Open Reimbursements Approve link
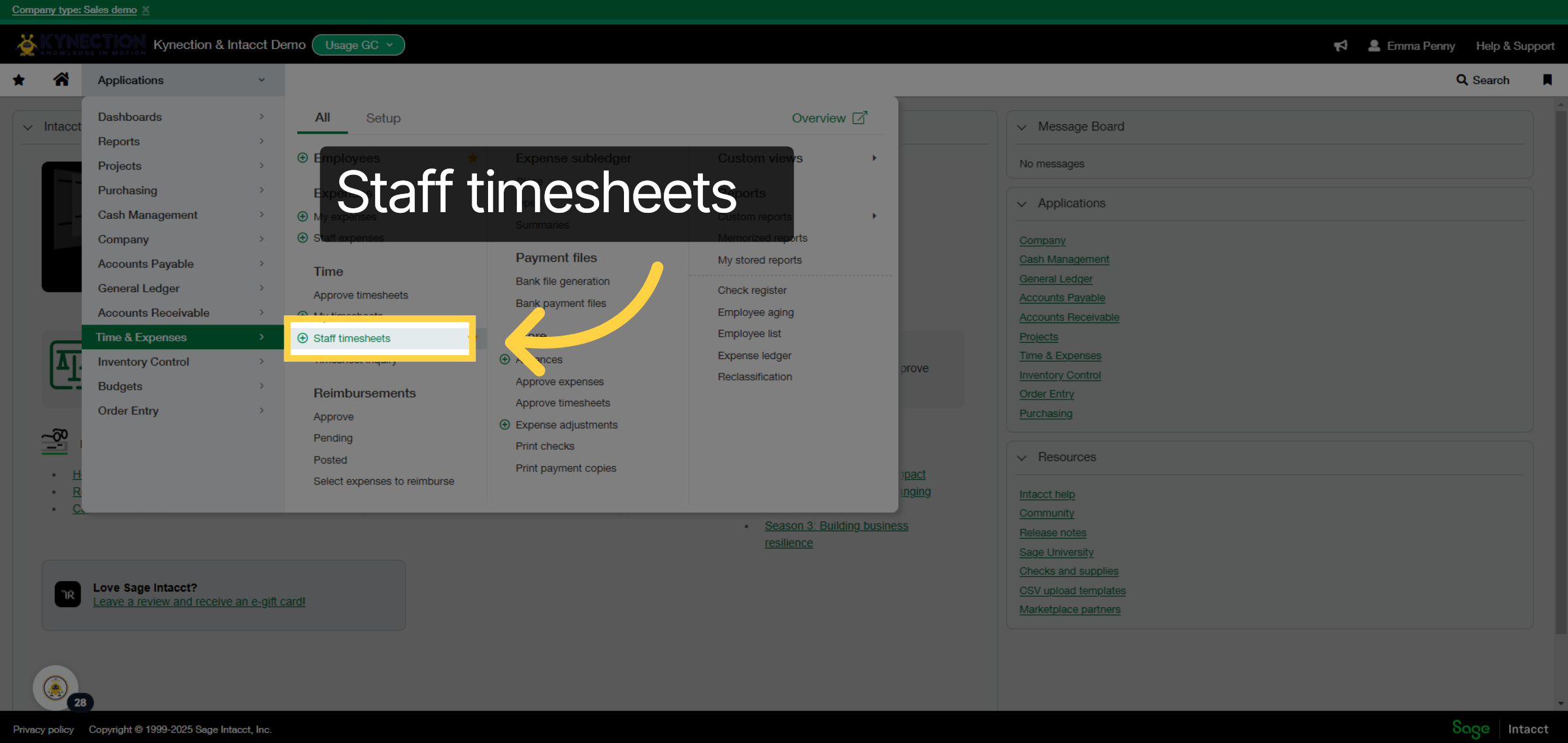The width and height of the screenshot is (1568, 743). [333, 417]
